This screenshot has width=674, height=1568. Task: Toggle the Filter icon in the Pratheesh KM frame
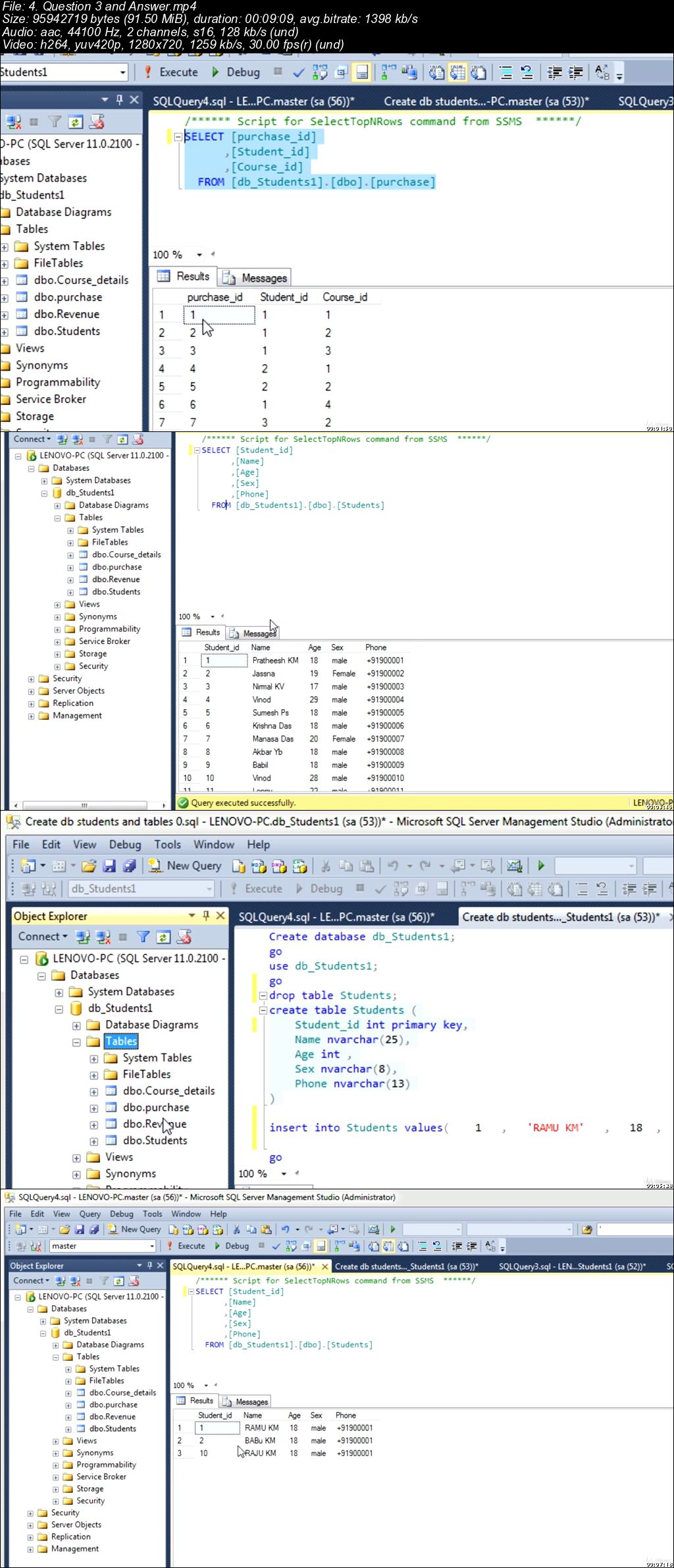pyautogui.click(x=107, y=439)
